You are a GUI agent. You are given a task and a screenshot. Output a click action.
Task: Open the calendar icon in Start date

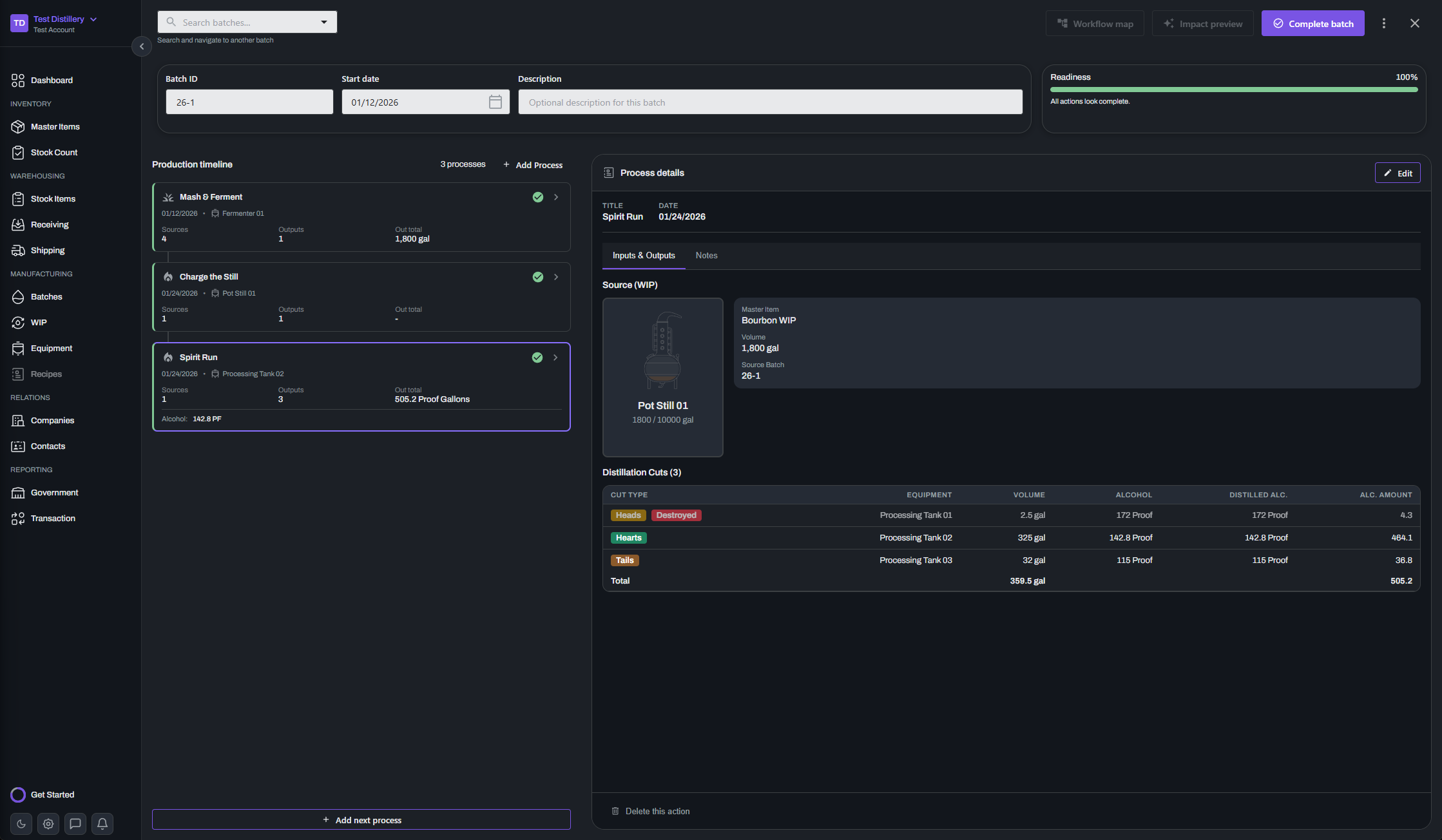495,102
